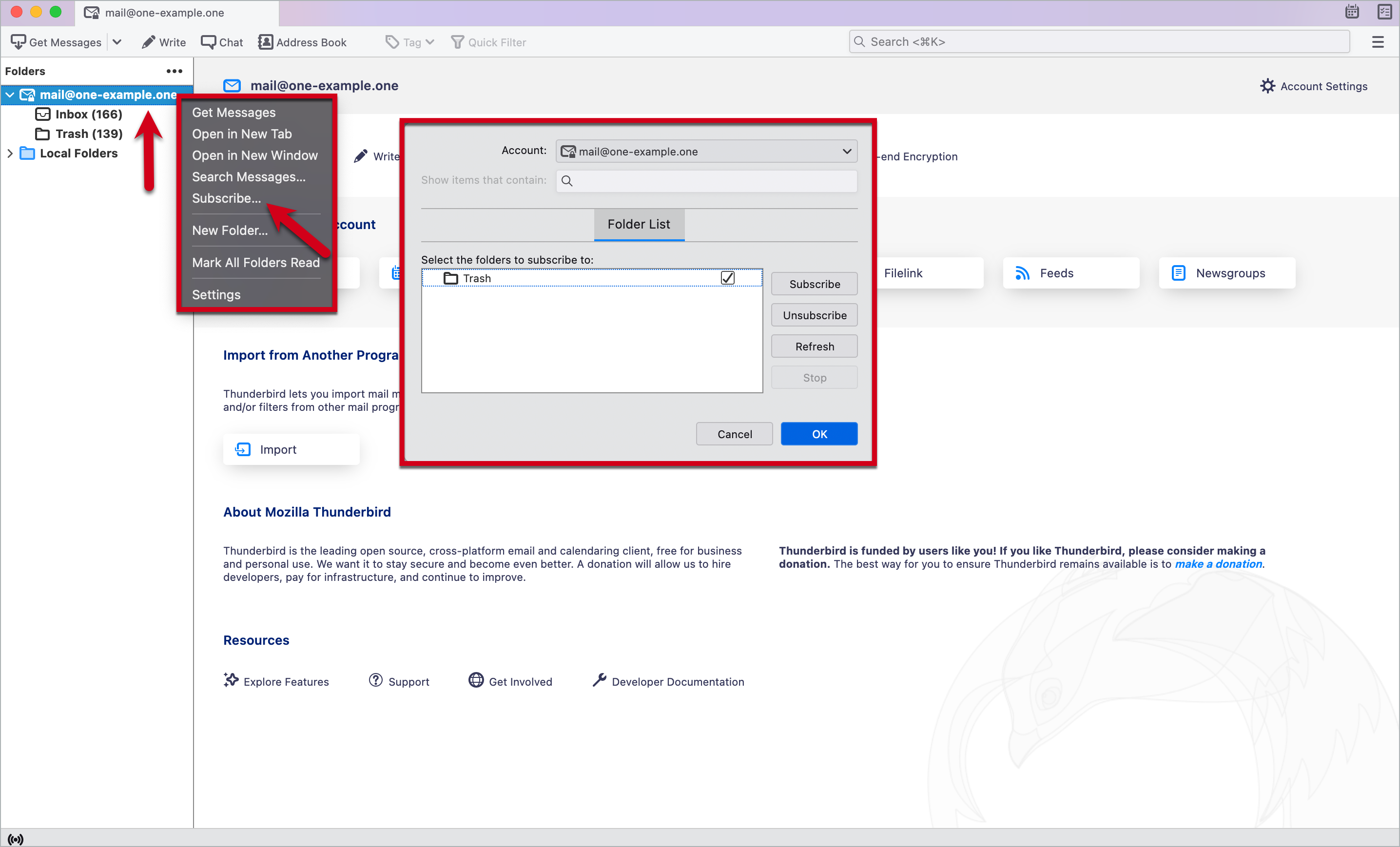Select Subscribe from the context menu
Screen dimensions: 1400x847
[x=227, y=198]
